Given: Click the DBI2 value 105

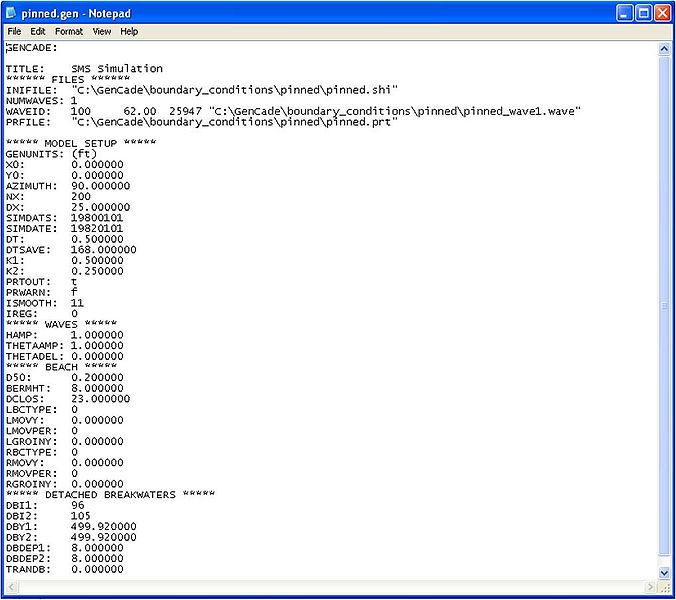Looking at the screenshot, I should pos(81,516).
